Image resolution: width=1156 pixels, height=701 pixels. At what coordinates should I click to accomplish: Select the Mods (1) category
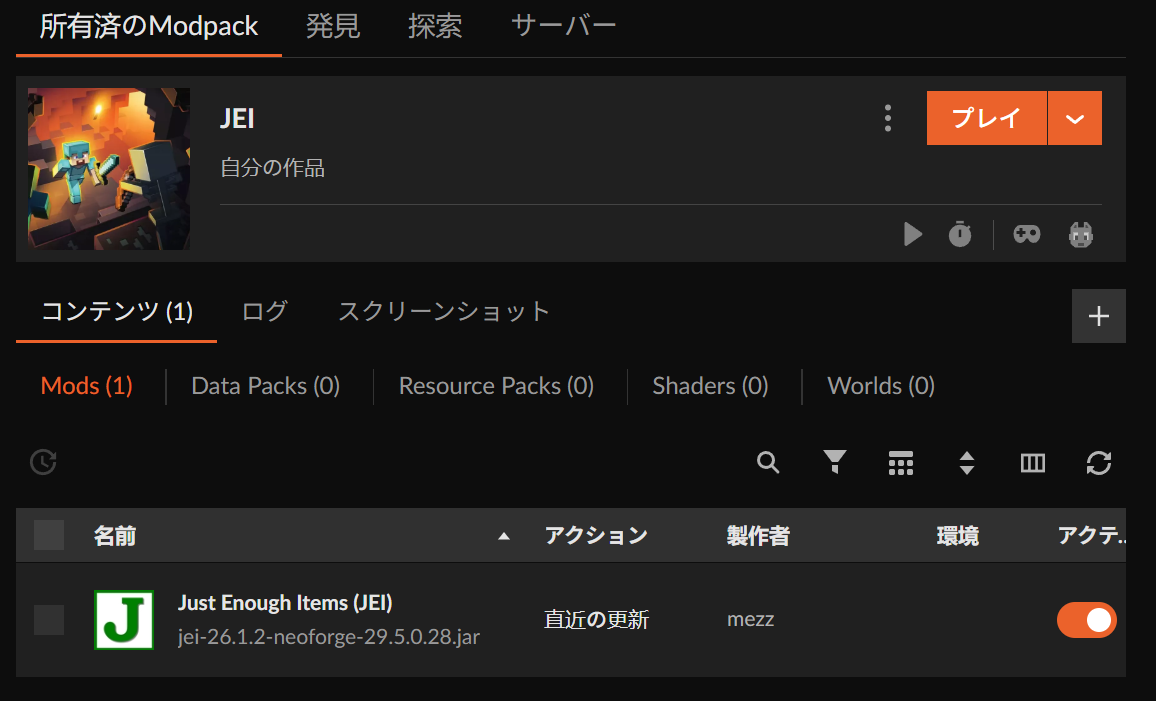pyautogui.click(x=86, y=386)
